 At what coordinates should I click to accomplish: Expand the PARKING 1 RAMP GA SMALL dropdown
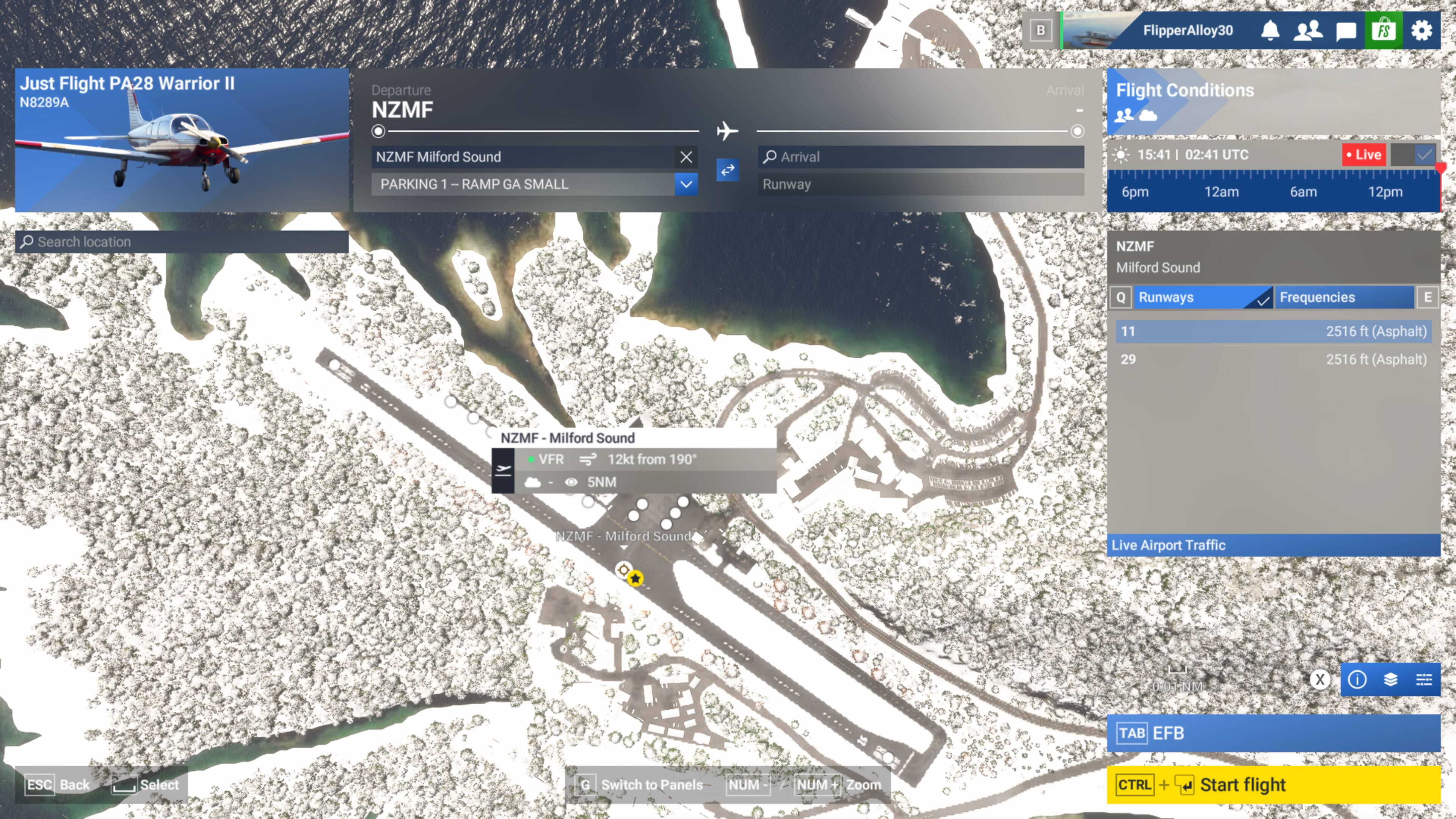686,184
